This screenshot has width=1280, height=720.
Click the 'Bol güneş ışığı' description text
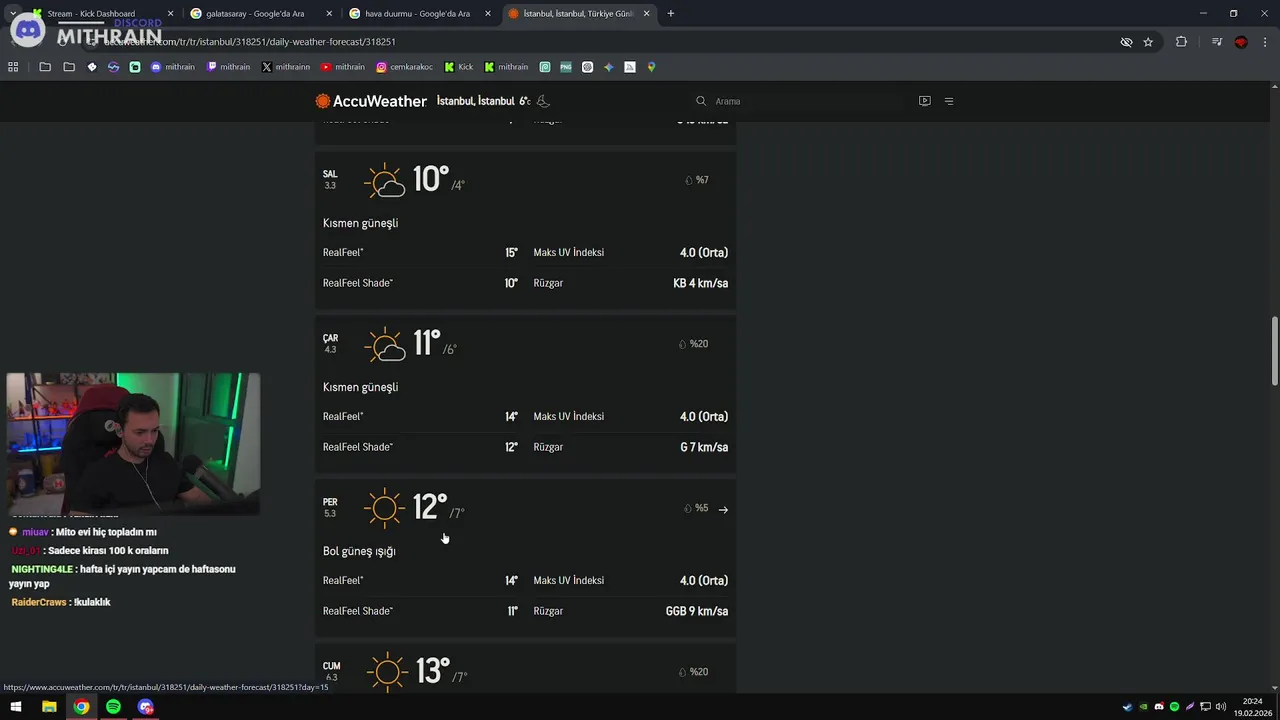[359, 551]
